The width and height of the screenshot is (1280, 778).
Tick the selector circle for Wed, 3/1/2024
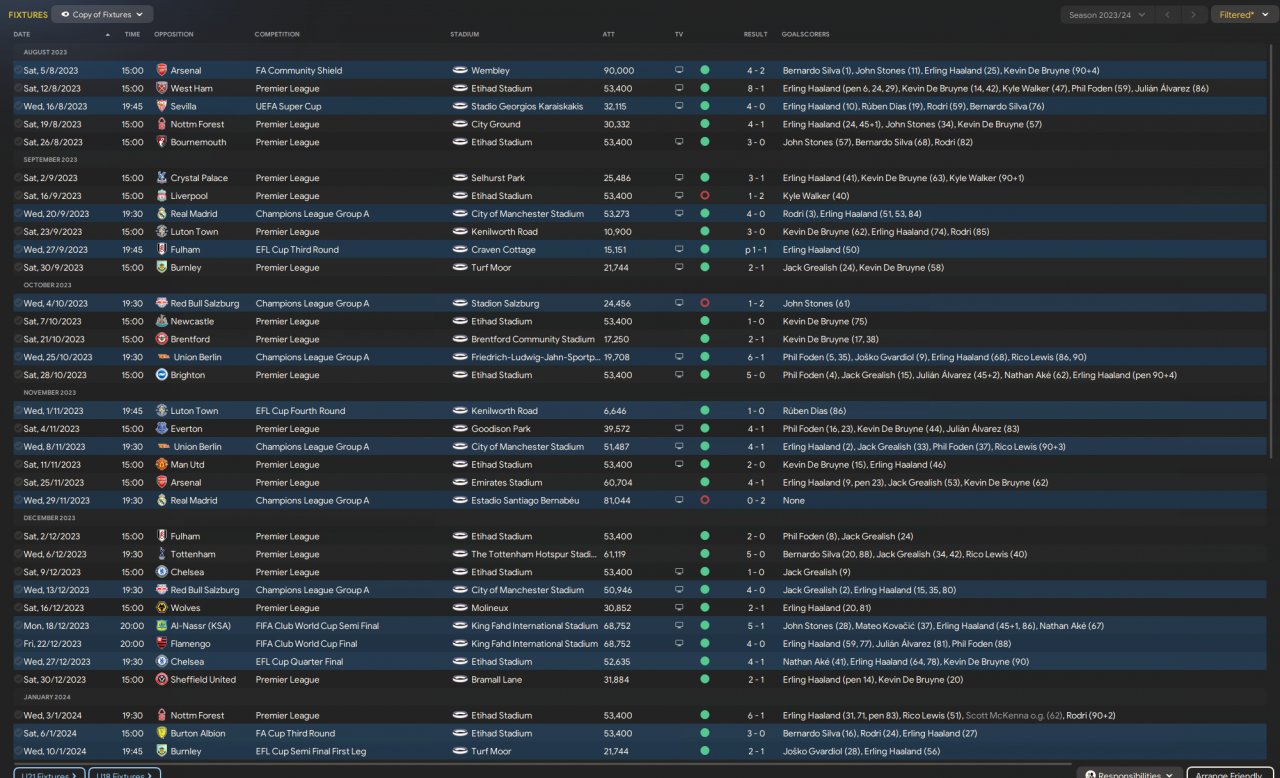(x=18, y=716)
